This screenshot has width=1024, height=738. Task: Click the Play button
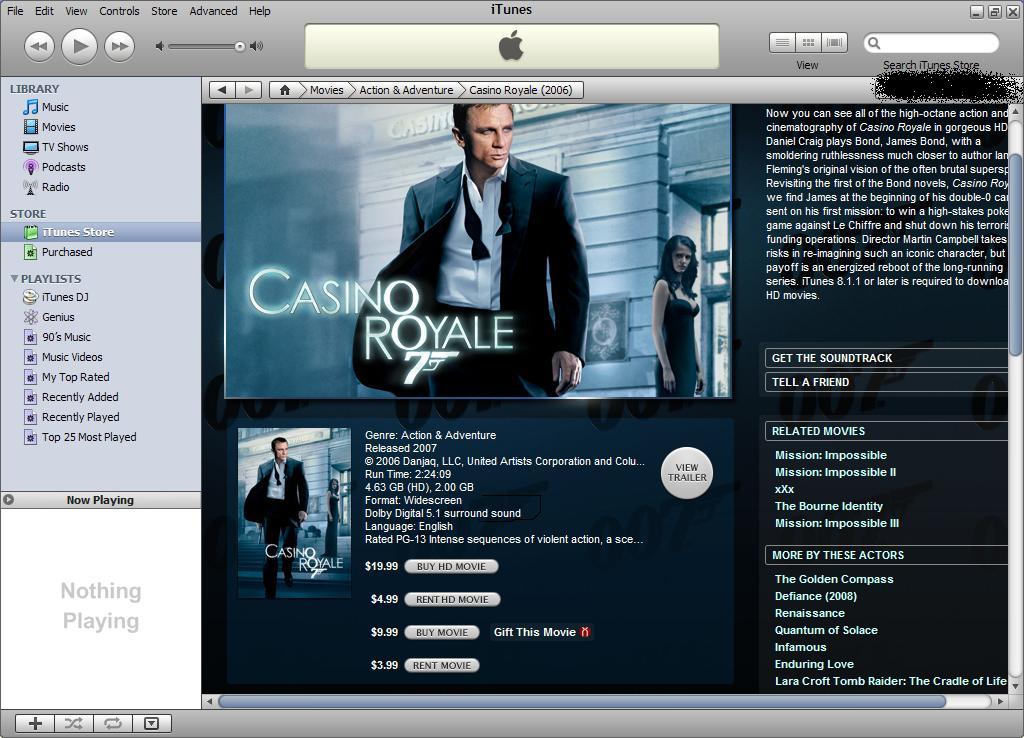(x=80, y=46)
